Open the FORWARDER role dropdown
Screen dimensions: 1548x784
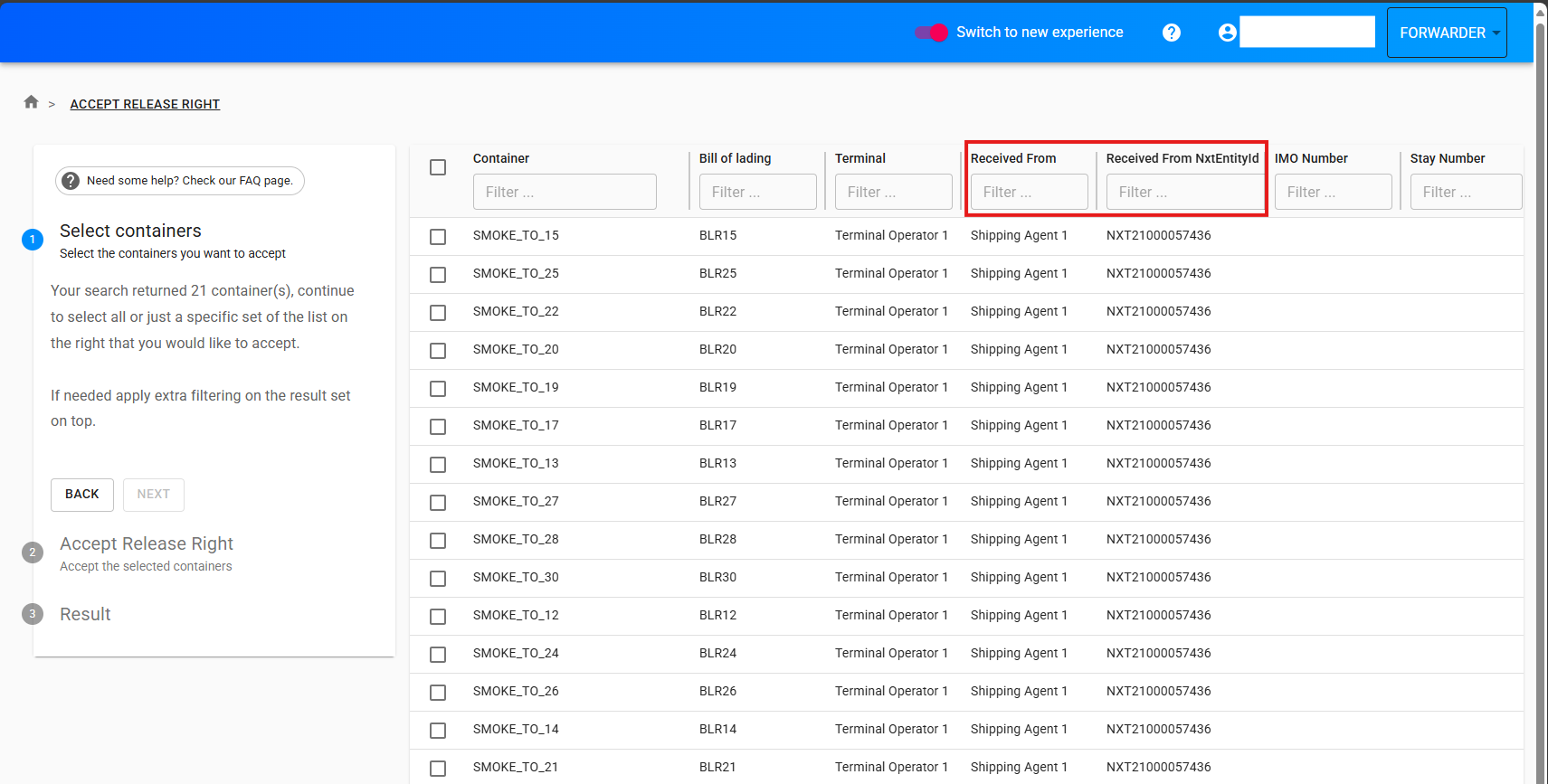[x=1446, y=33]
